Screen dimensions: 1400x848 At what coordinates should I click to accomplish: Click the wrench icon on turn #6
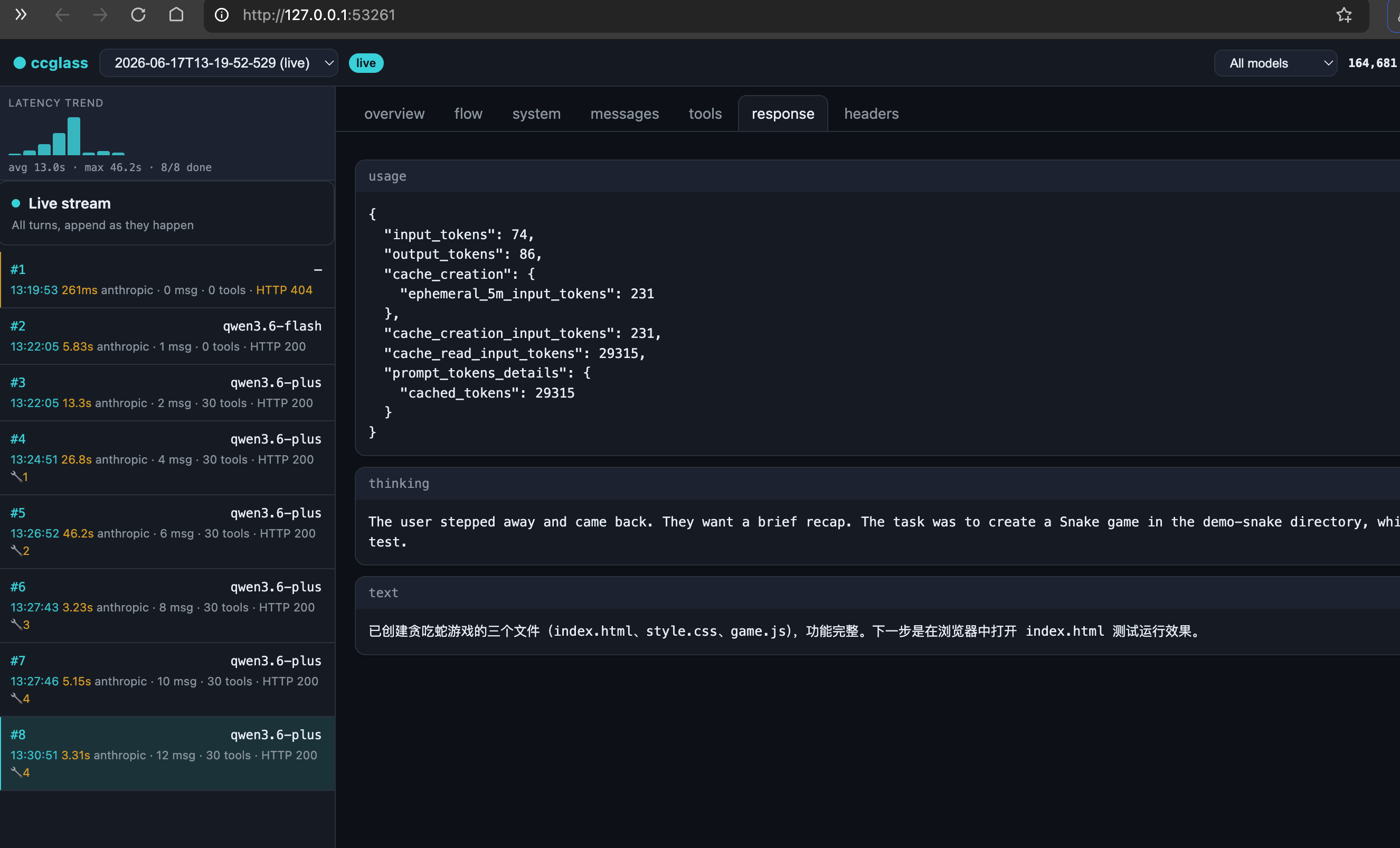pyautogui.click(x=16, y=624)
